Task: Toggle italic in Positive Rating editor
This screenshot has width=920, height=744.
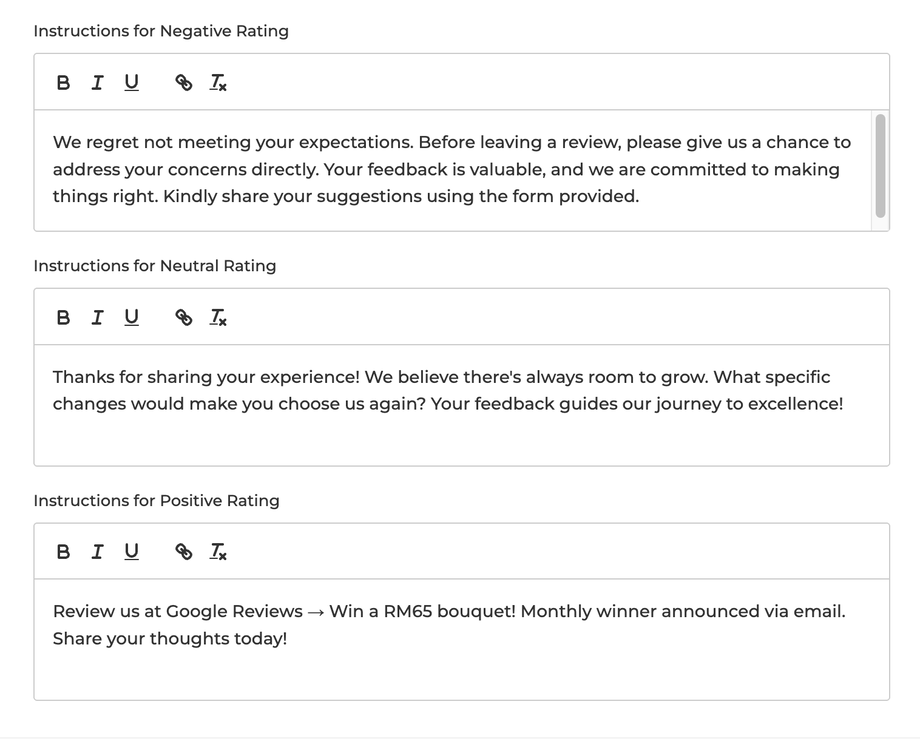Action: (x=97, y=552)
